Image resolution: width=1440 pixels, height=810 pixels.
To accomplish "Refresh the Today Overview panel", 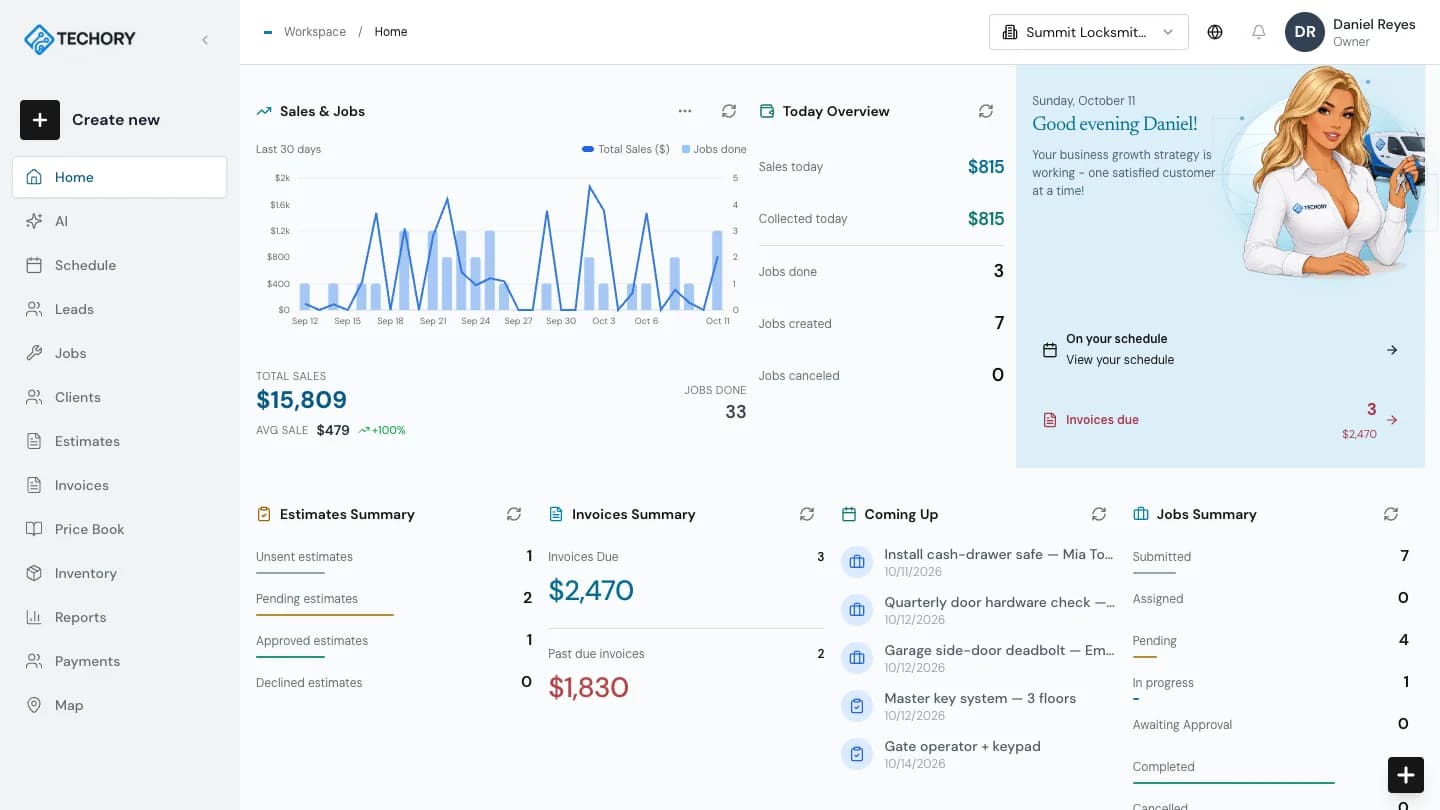I will (x=986, y=111).
